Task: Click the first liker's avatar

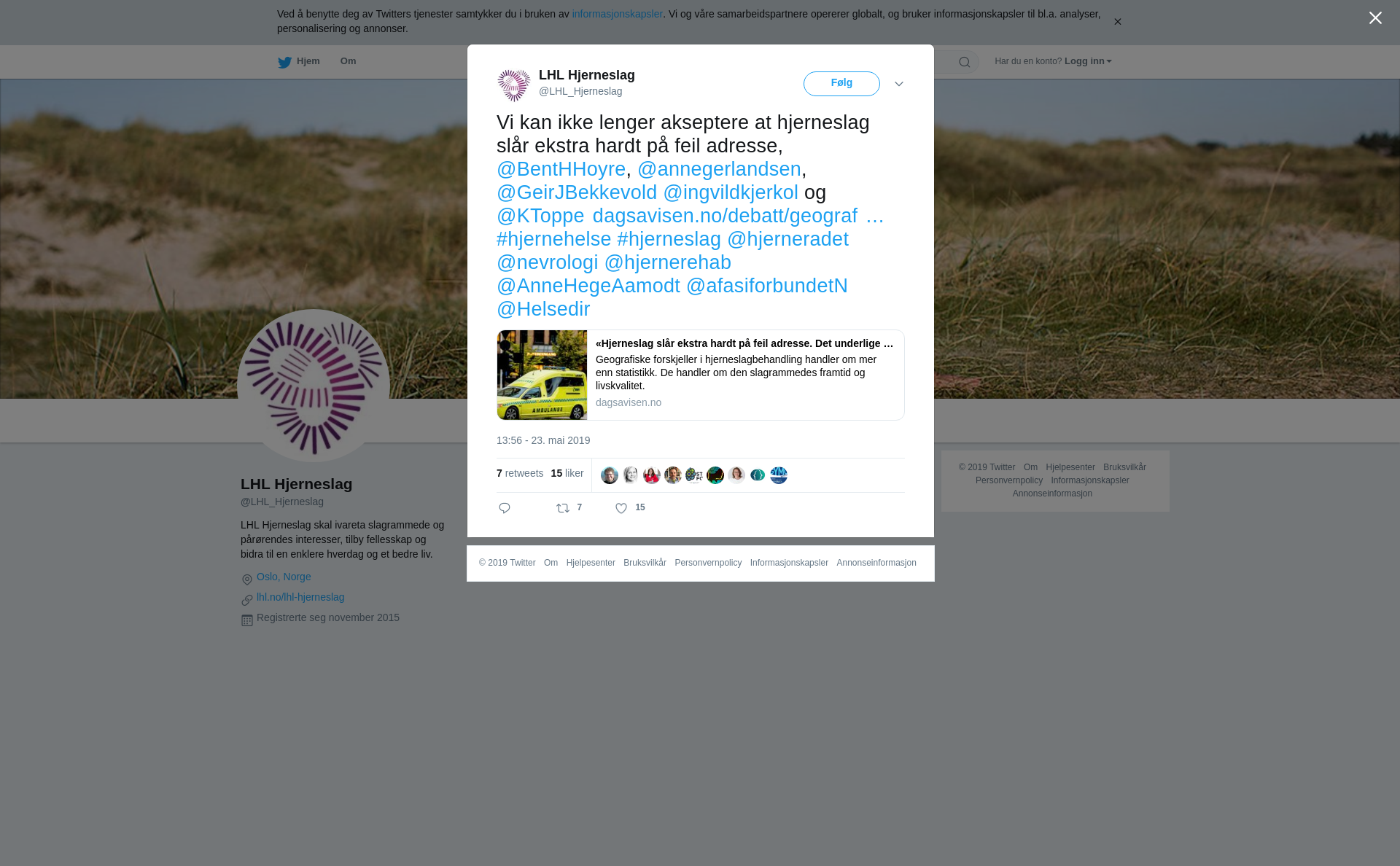Action: [x=610, y=475]
